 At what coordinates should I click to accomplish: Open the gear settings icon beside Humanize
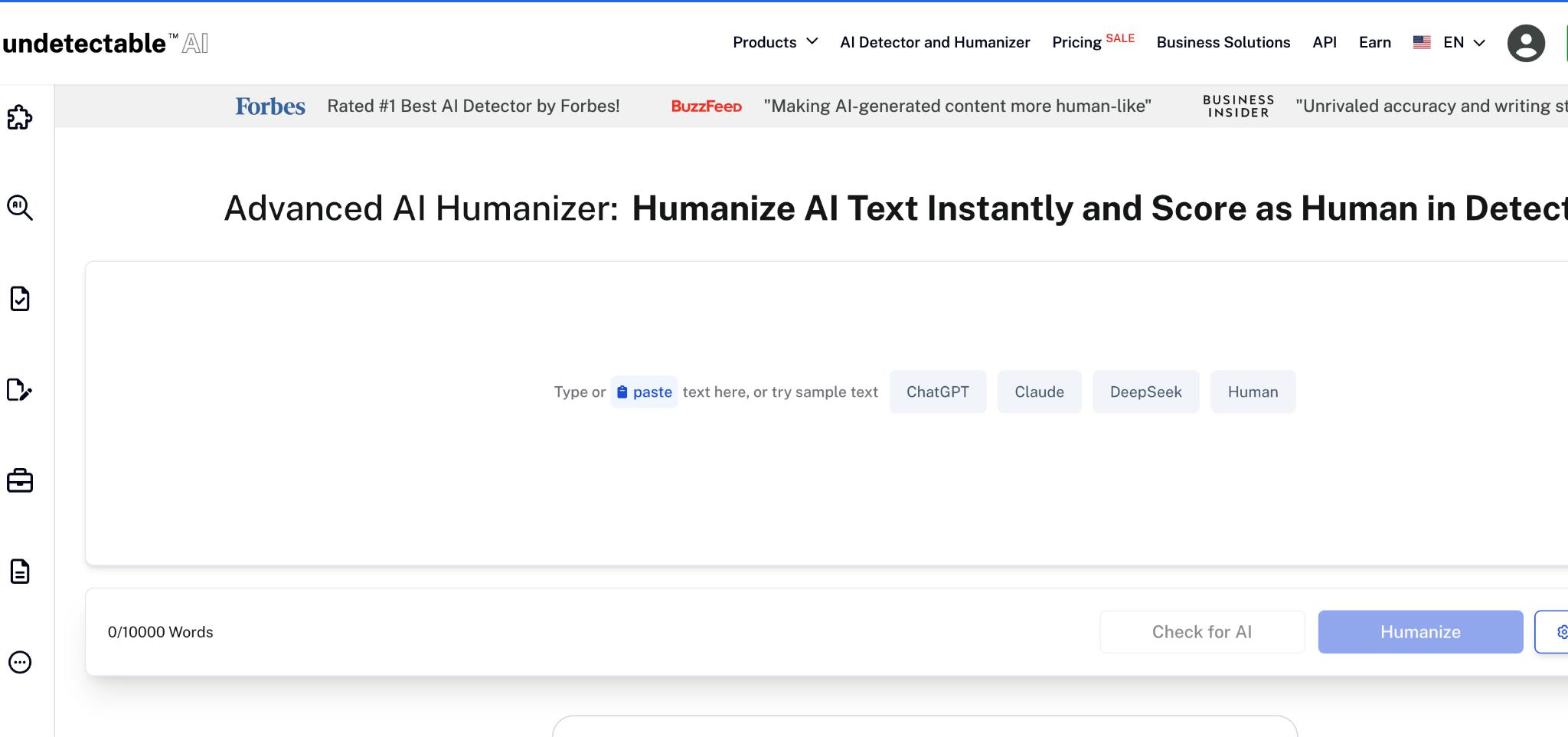[1564, 631]
